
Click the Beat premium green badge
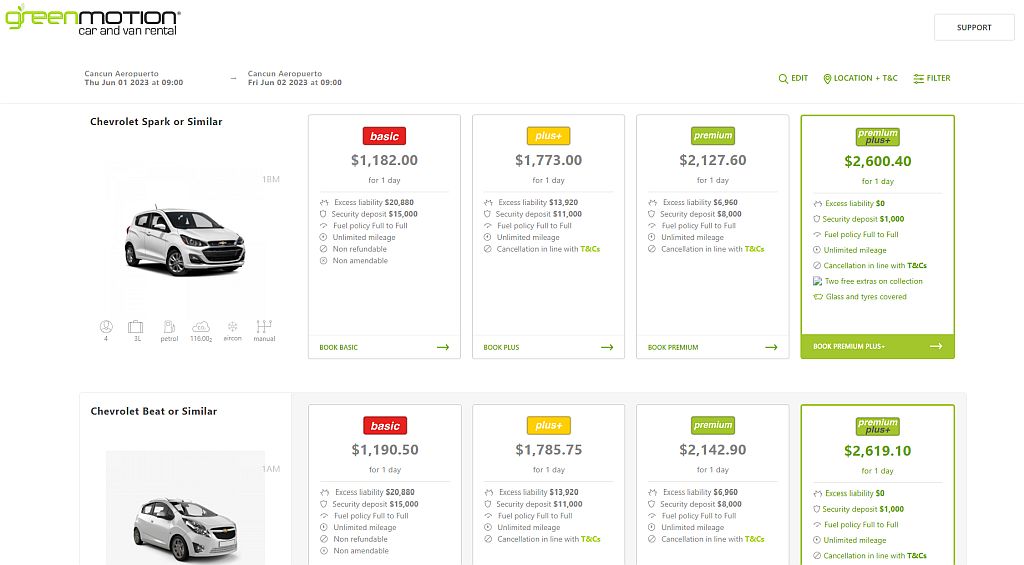[712, 425]
